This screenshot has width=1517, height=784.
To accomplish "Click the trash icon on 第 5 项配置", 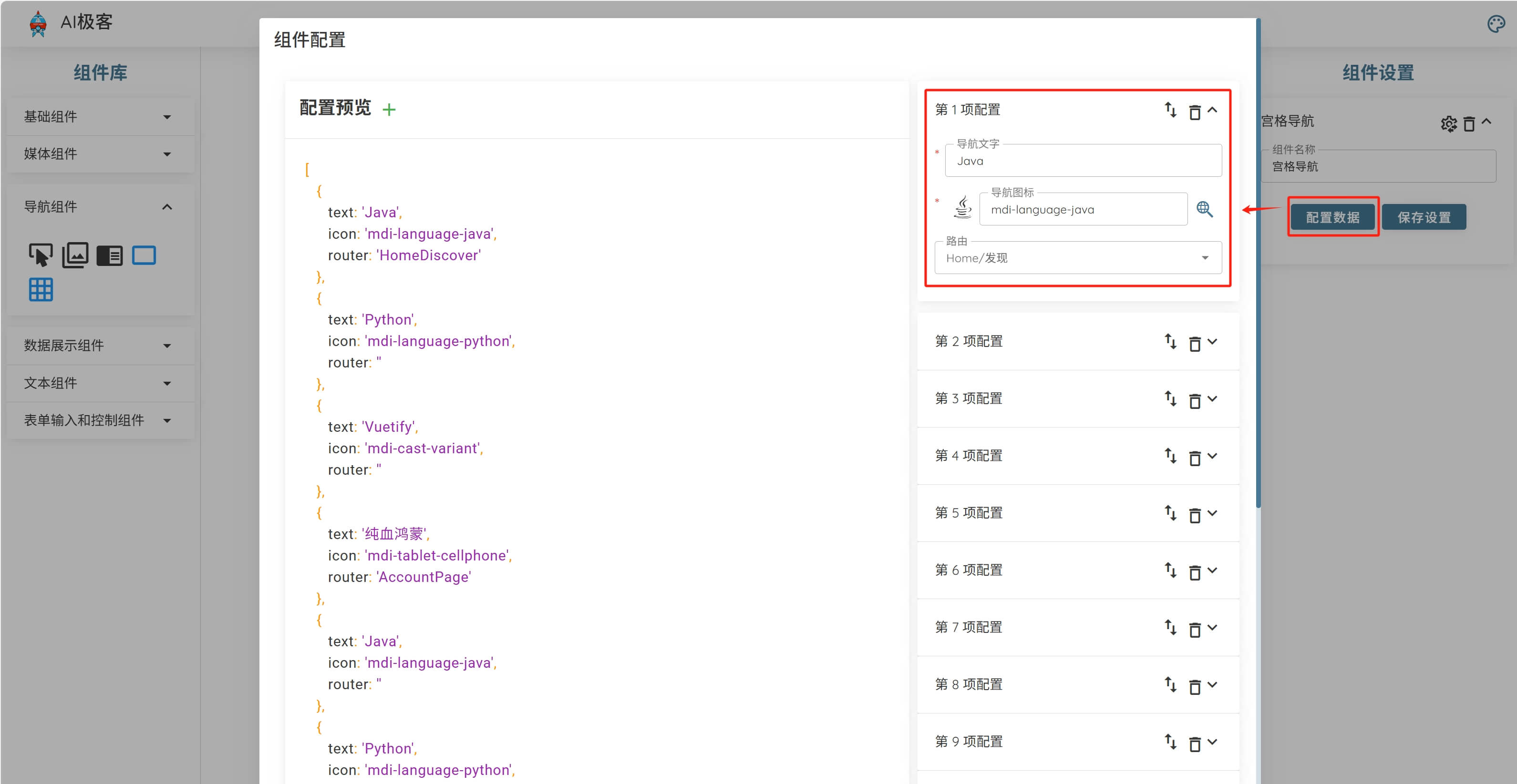I will click(x=1194, y=515).
